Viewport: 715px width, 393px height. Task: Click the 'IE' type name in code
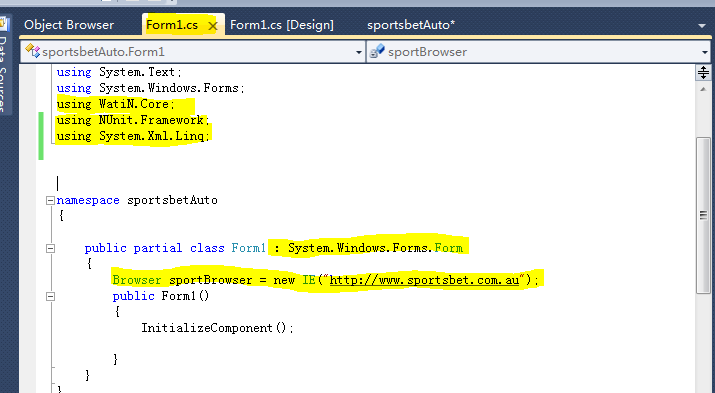309,279
